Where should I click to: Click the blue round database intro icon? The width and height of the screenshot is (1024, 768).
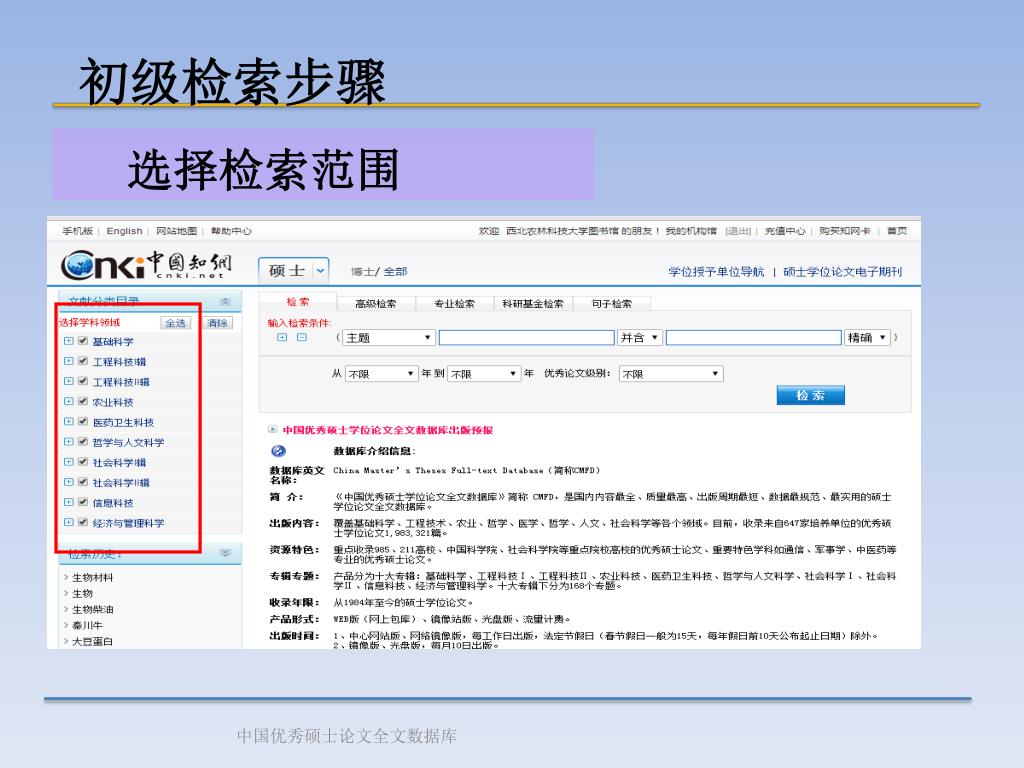278,451
